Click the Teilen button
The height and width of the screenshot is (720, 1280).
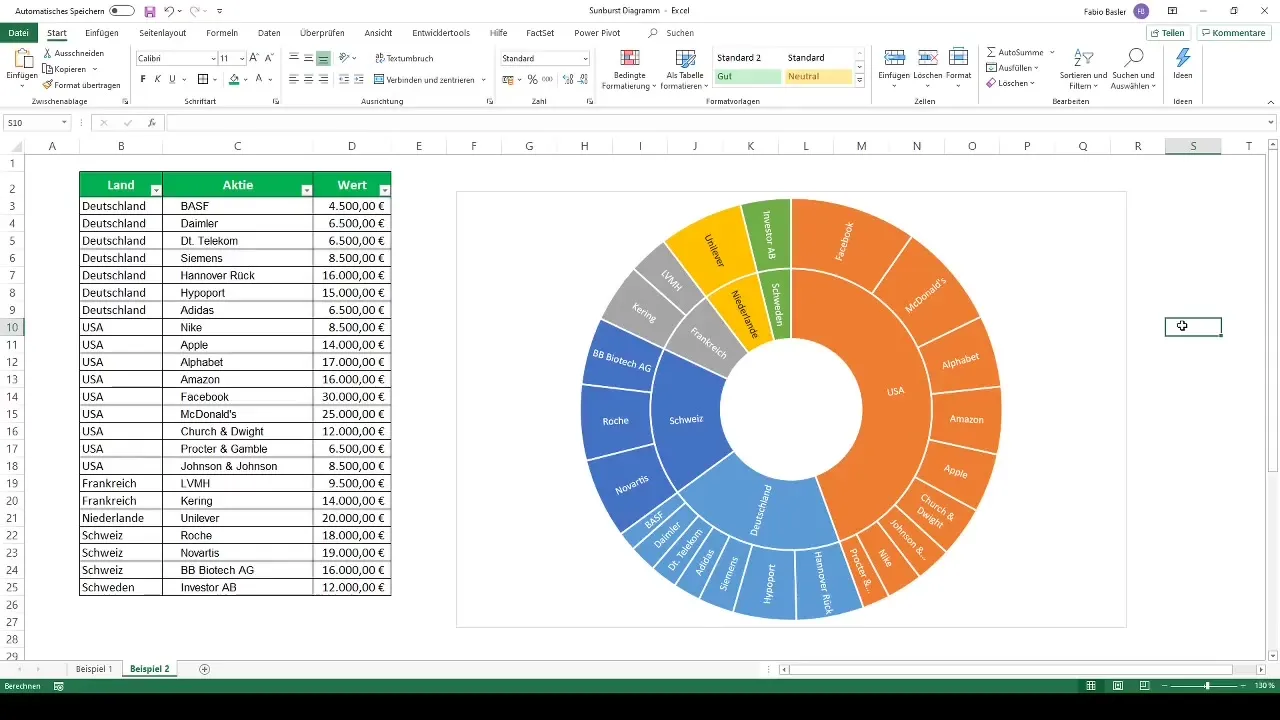[1168, 33]
